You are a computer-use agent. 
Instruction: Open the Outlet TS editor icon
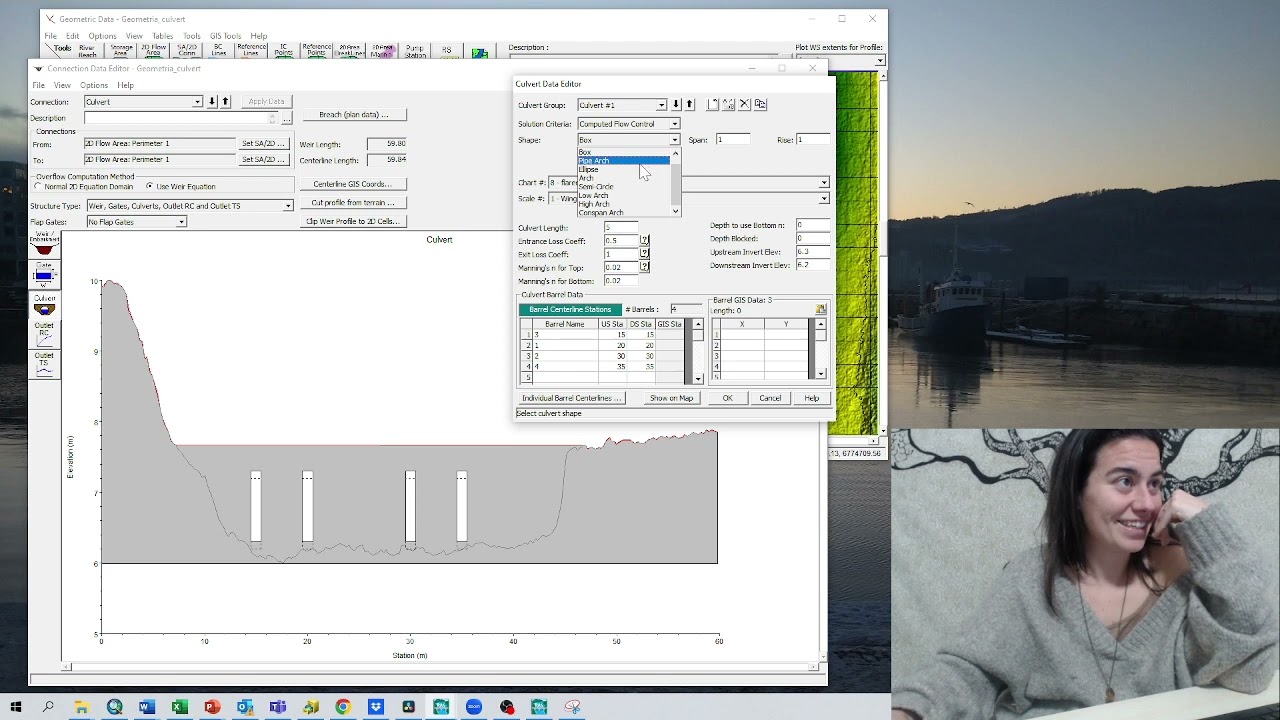point(44,362)
